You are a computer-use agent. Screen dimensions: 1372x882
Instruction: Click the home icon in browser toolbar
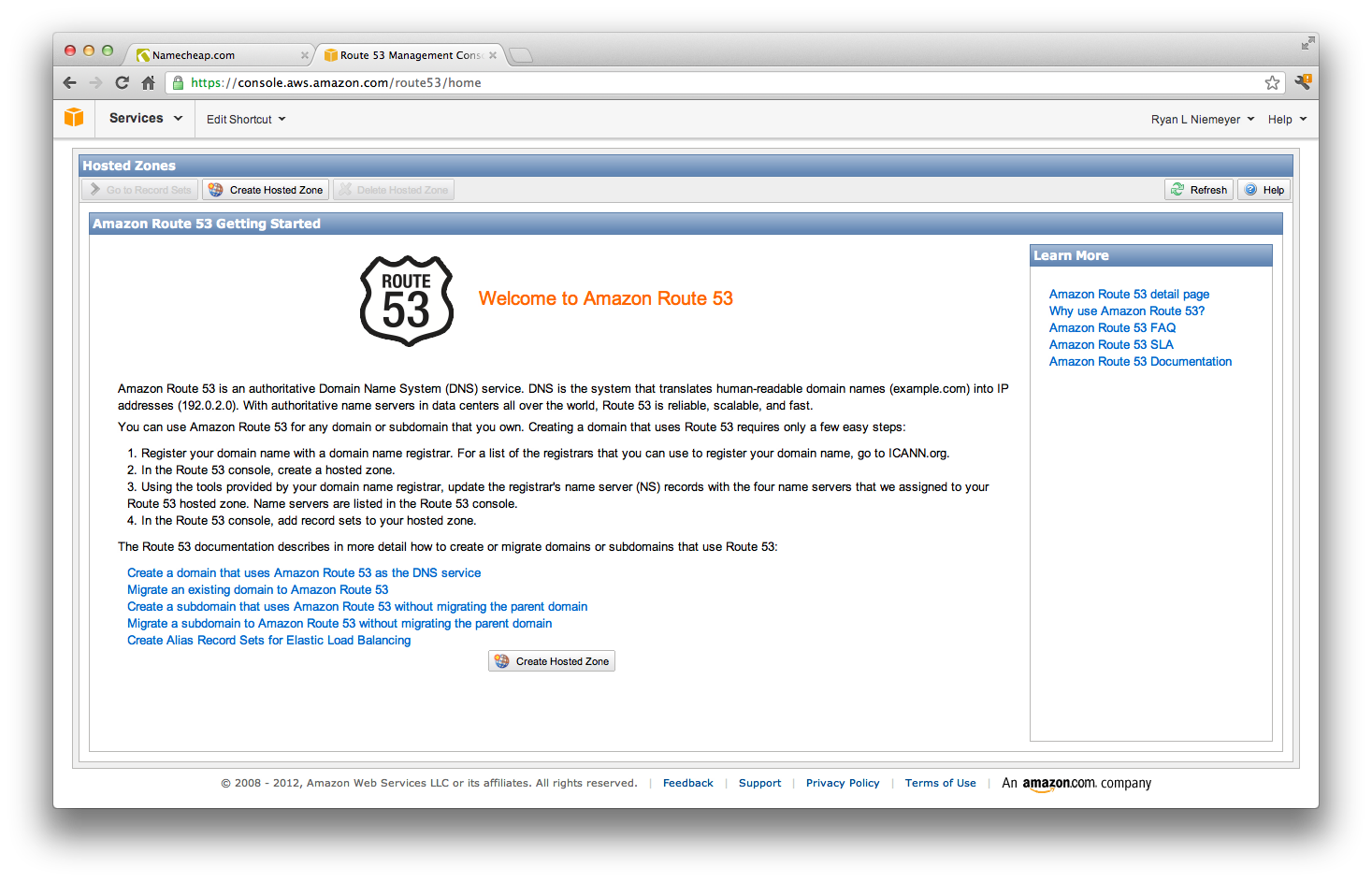click(x=149, y=82)
